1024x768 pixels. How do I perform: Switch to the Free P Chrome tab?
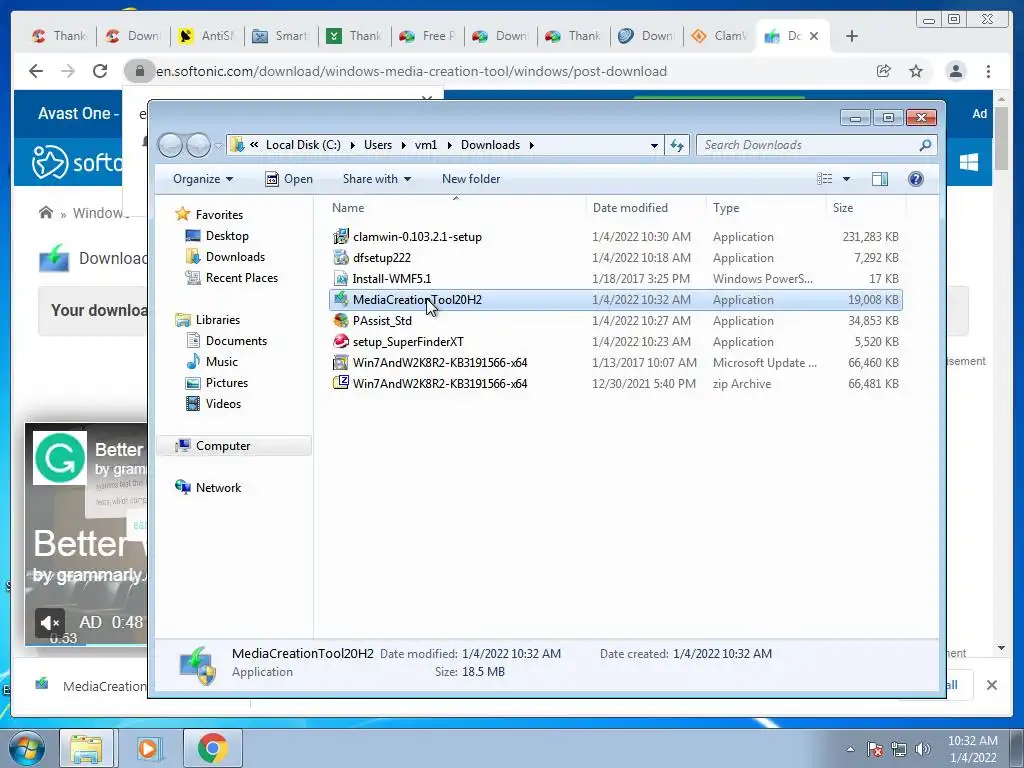click(426, 36)
